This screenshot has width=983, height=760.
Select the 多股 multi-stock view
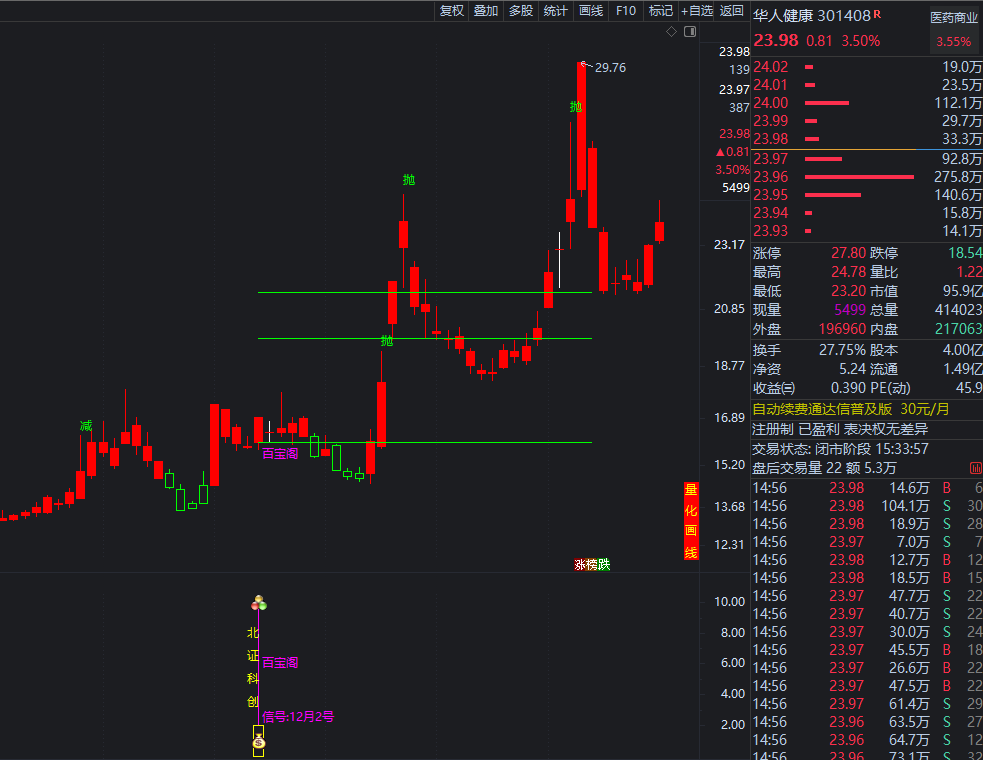521,11
